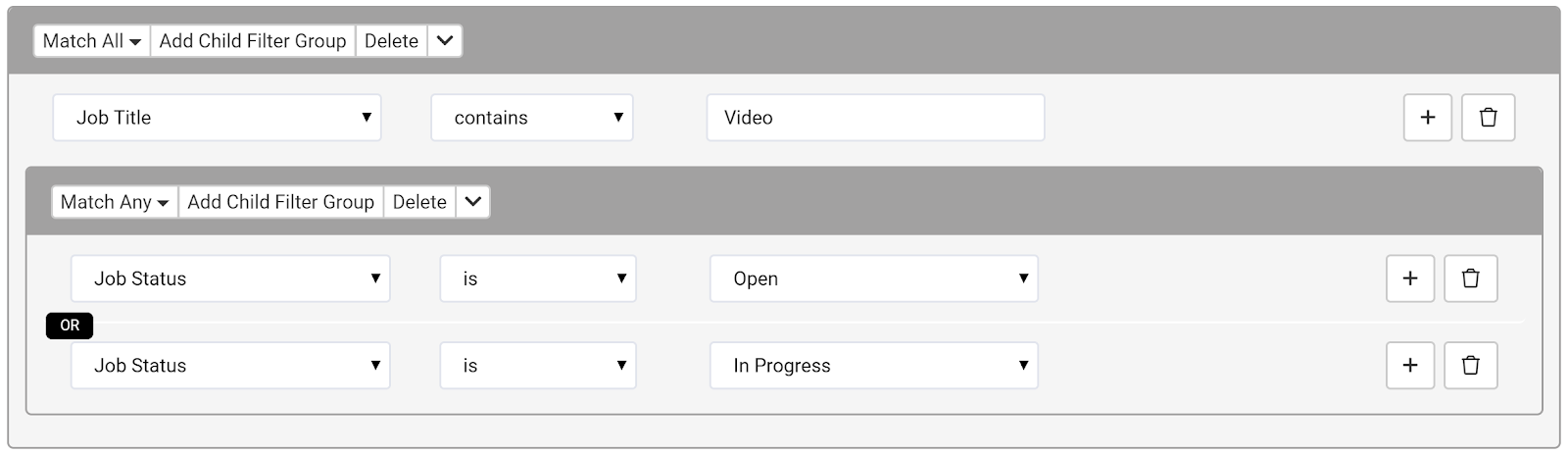
Task: Add a filter after the Open status row
Action: pos(1410,278)
